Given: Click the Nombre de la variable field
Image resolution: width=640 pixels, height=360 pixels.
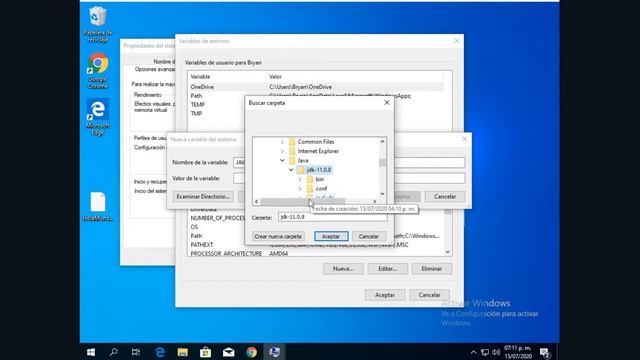Looking at the screenshot, I should click(349, 162).
